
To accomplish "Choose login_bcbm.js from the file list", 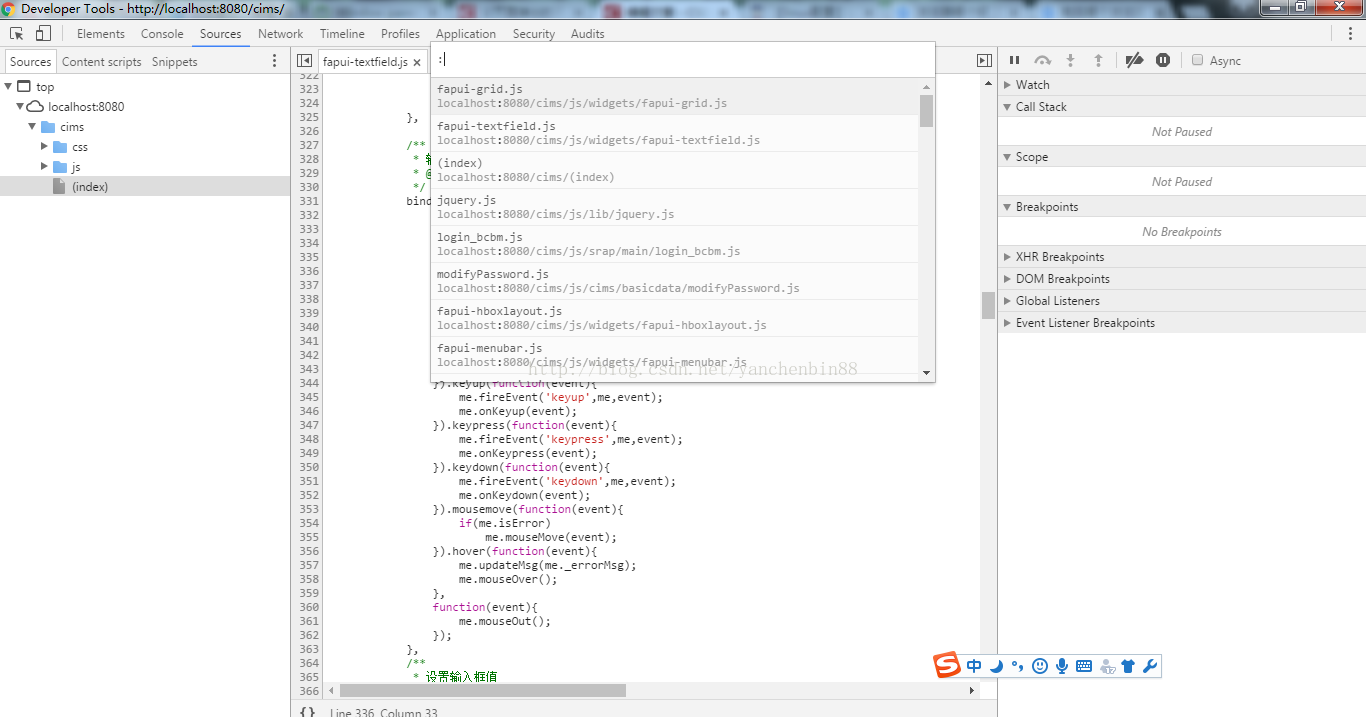I will coord(675,244).
